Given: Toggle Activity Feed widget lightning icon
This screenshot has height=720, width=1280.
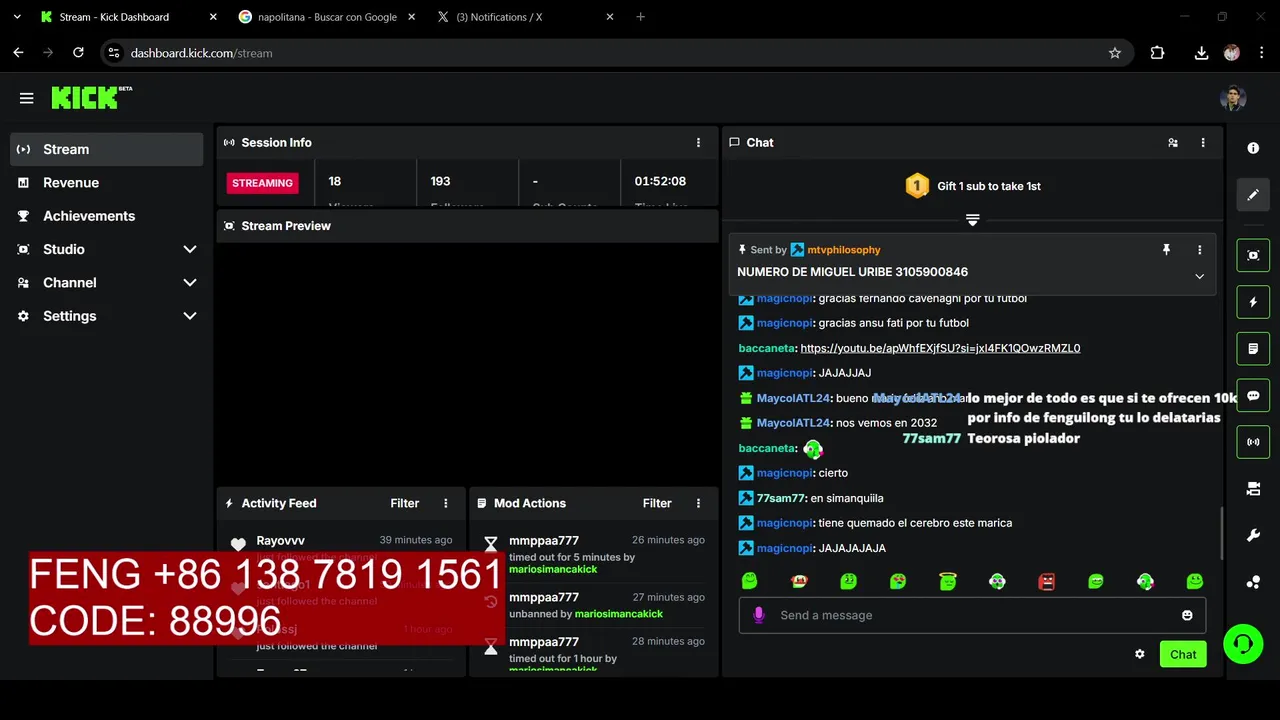Looking at the screenshot, I should coord(1253,302).
